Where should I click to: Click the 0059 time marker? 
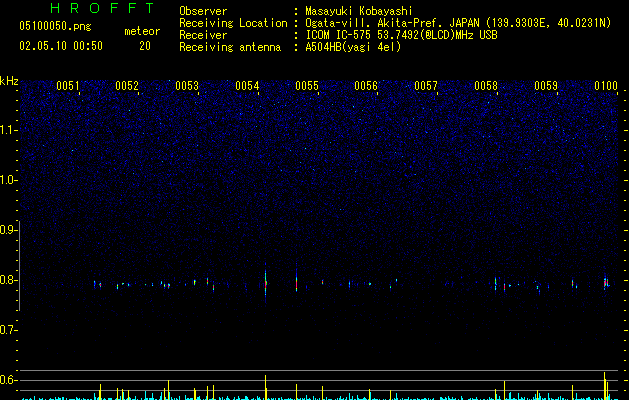[546, 86]
